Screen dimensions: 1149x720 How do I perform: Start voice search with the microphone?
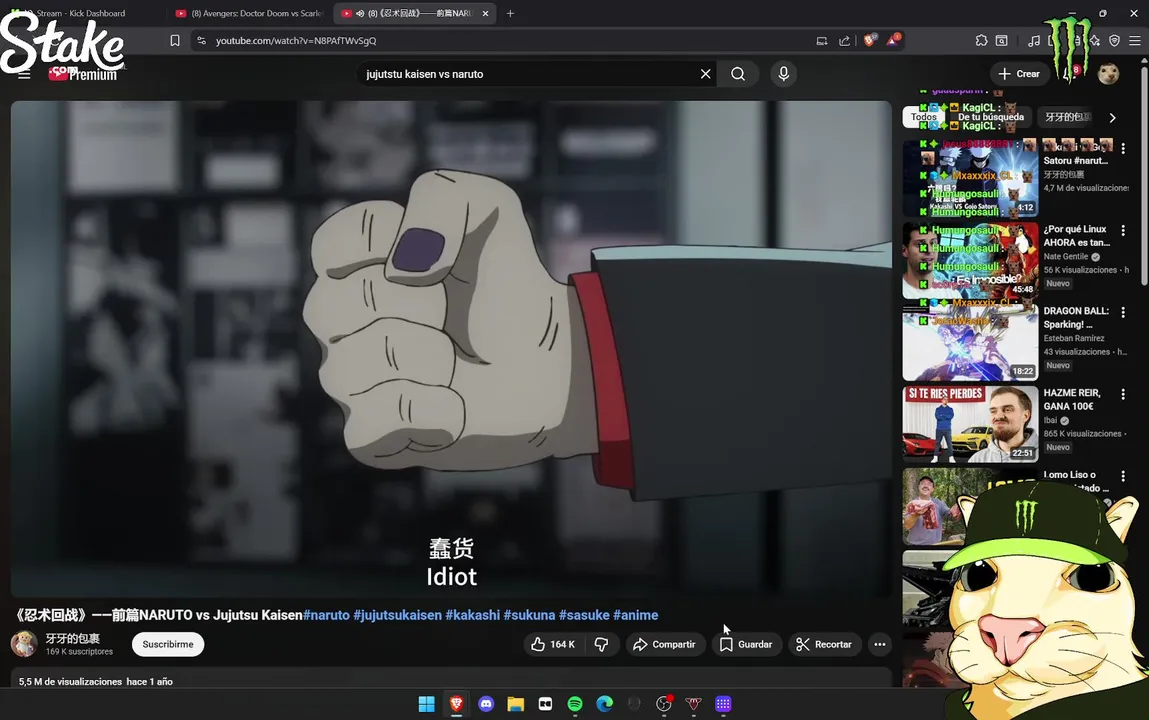[x=783, y=74]
